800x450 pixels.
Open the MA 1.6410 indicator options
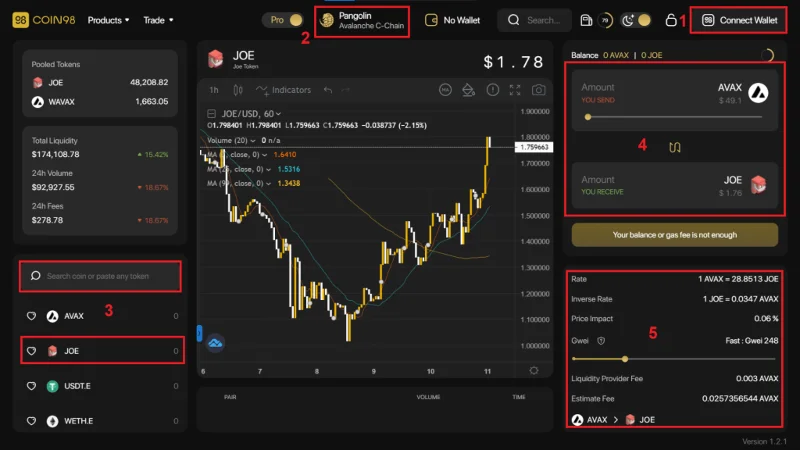click(x=265, y=155)
